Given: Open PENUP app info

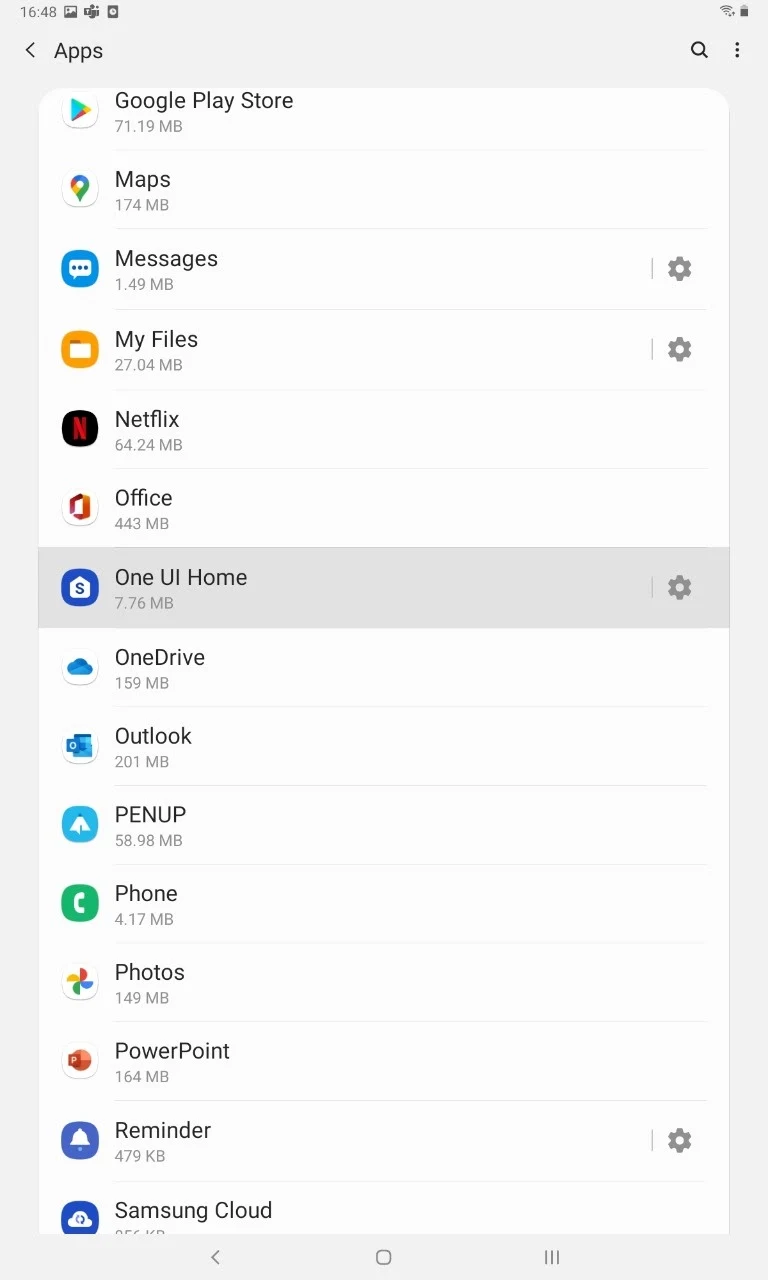Looking at the screenshot, I should 384,825.
